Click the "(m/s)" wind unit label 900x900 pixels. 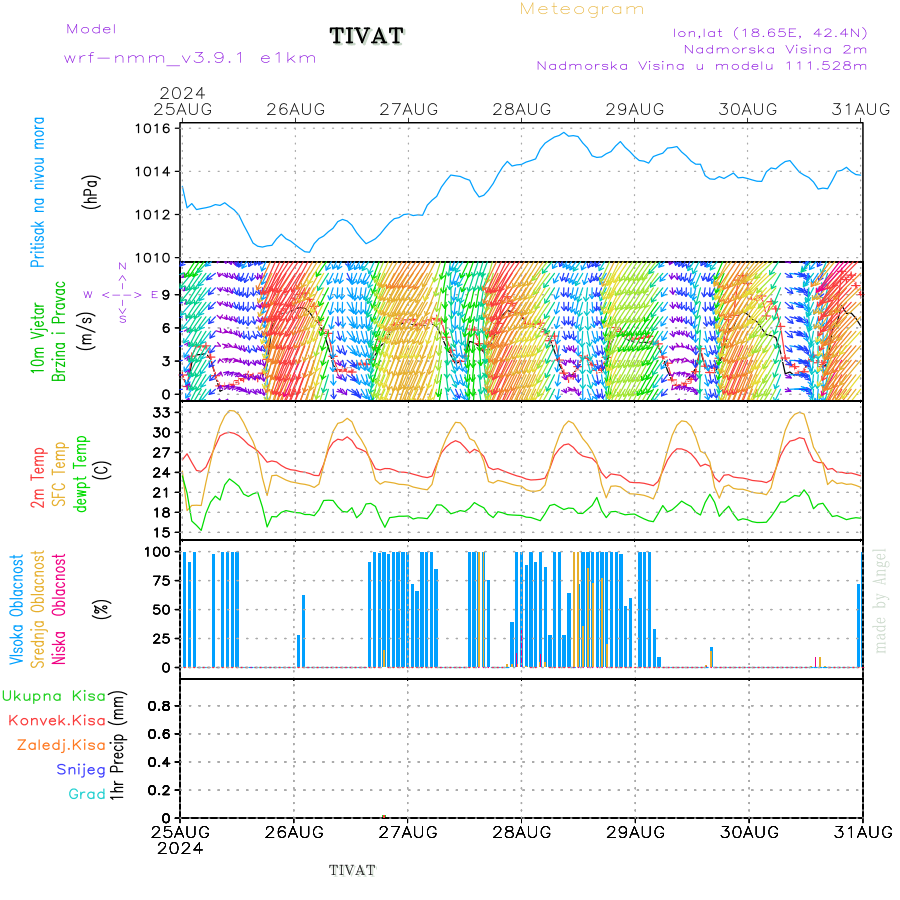point(87,331)
